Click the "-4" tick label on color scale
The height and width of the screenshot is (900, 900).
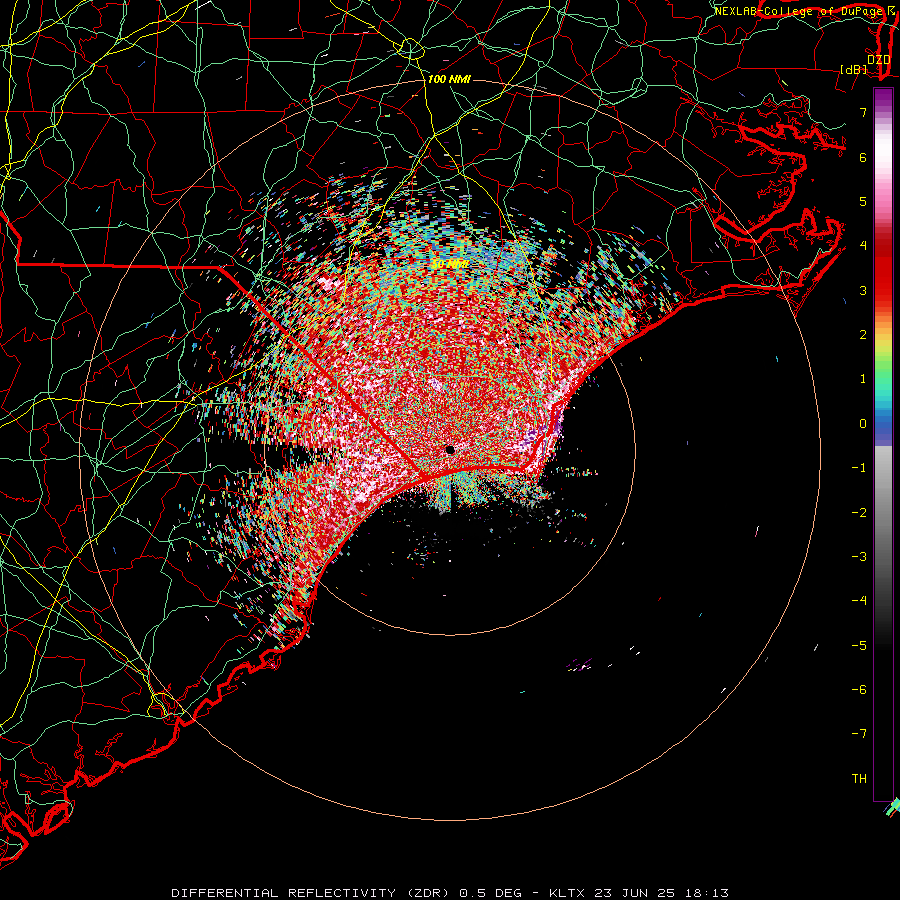point(859,601)
